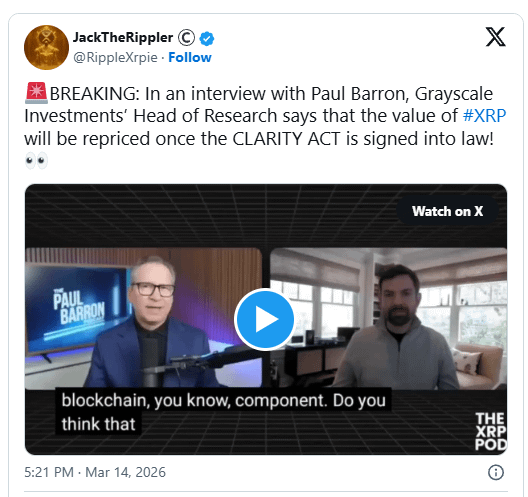Click the Paul Barron screen logo
The width and height of the screenshot is (528, 497).
coord(79,307)
